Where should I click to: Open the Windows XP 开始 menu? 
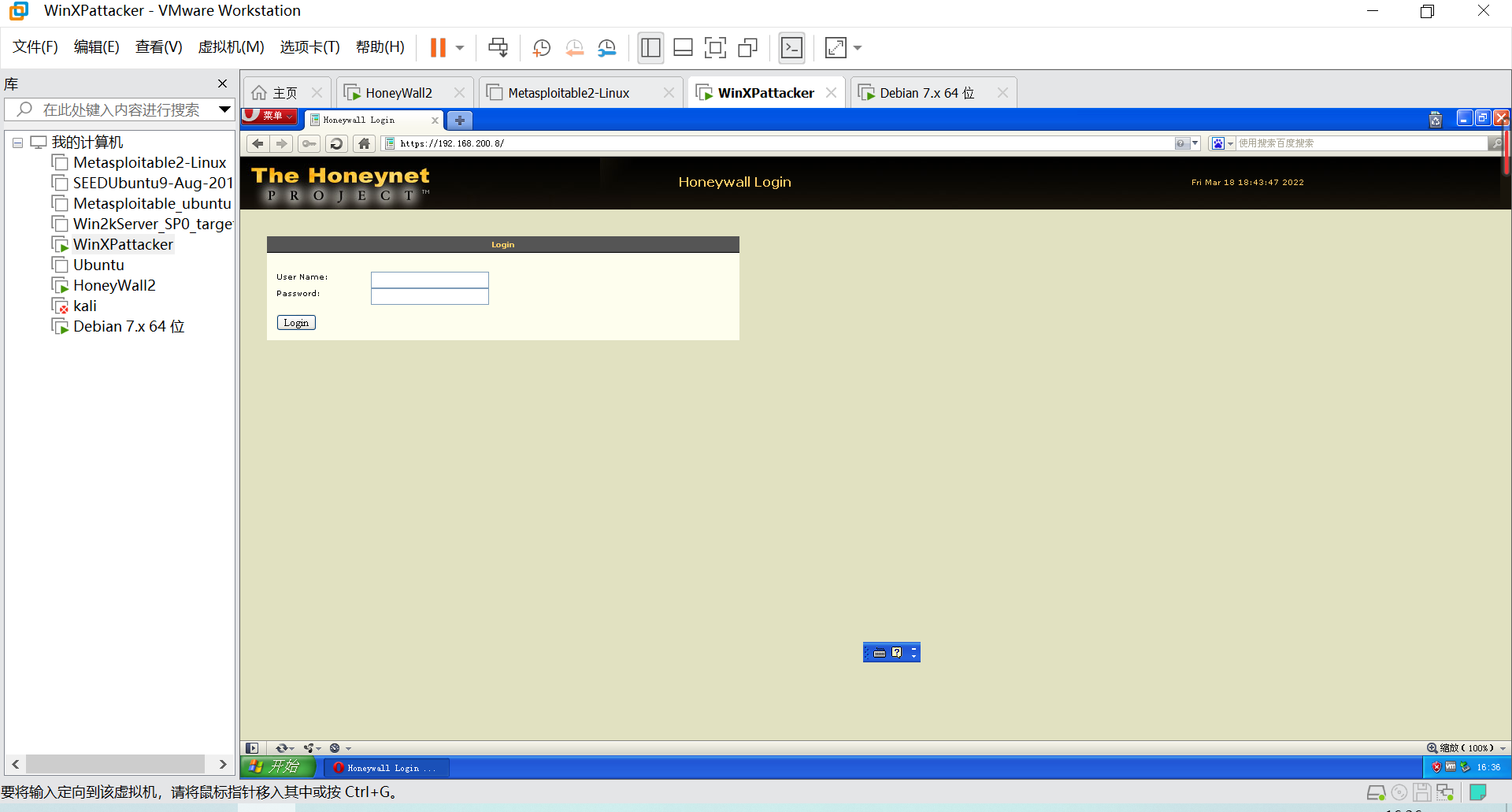(278, 767)
